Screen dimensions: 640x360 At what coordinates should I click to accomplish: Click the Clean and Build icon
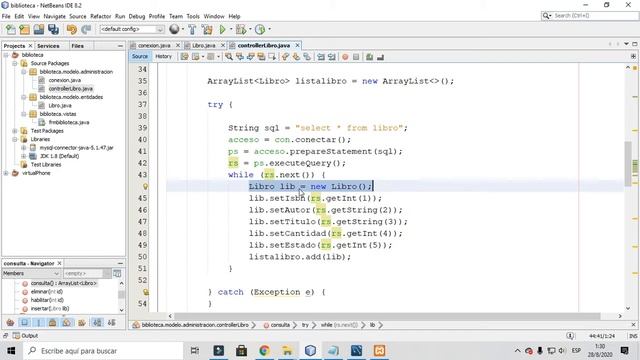coord(207,29)
